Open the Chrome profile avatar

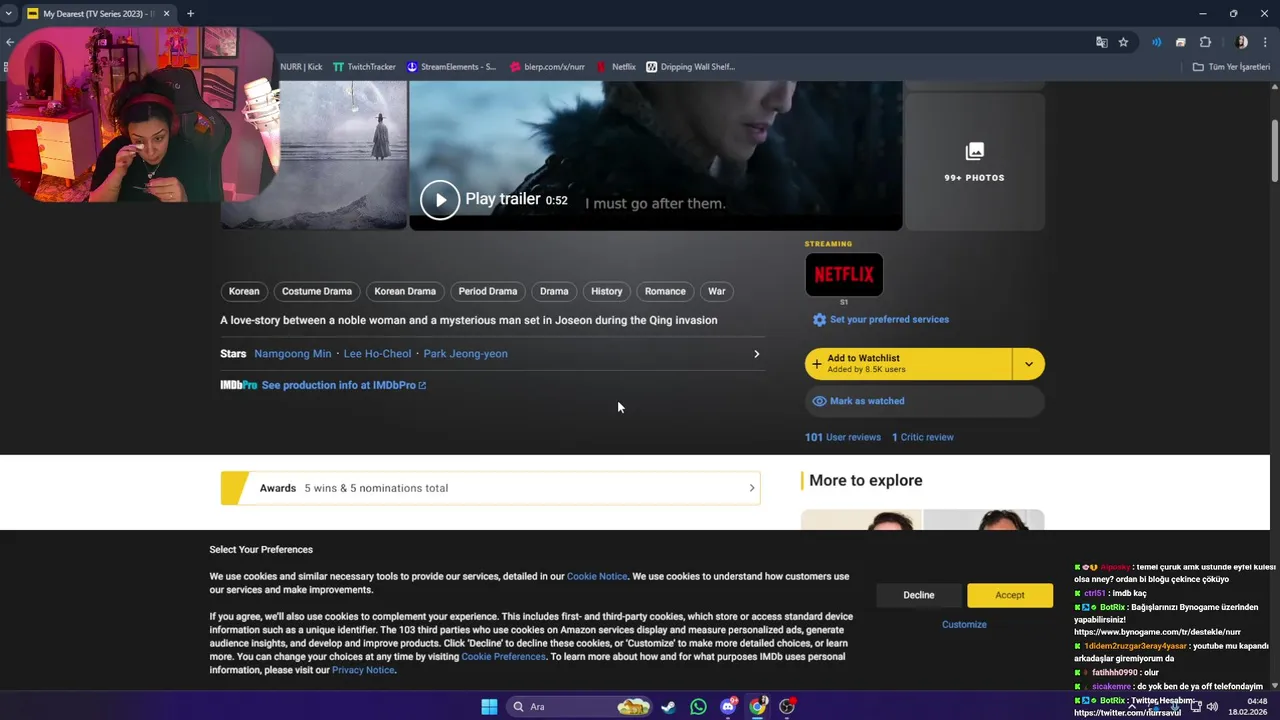point(1241,42)
